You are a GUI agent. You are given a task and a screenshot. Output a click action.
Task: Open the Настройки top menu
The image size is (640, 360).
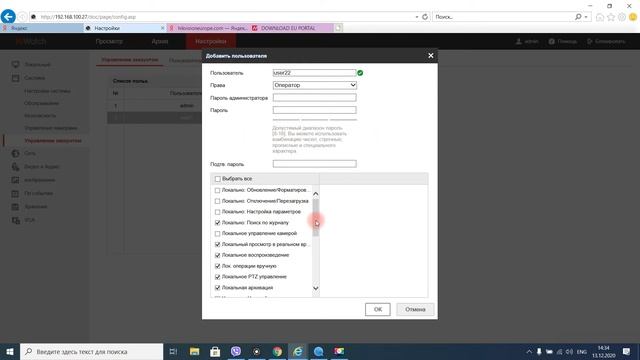tap(211, 41)
